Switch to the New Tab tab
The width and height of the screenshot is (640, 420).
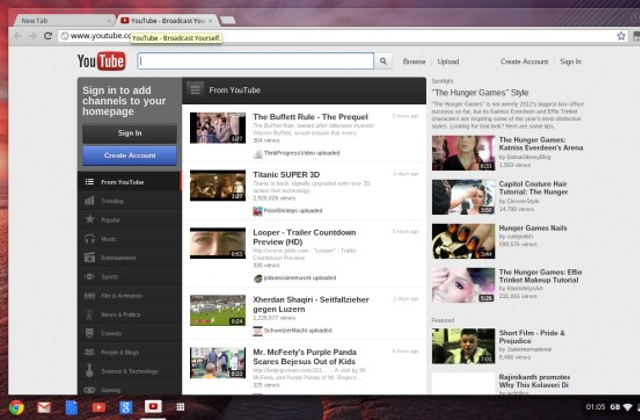click(x=61, y=20)
